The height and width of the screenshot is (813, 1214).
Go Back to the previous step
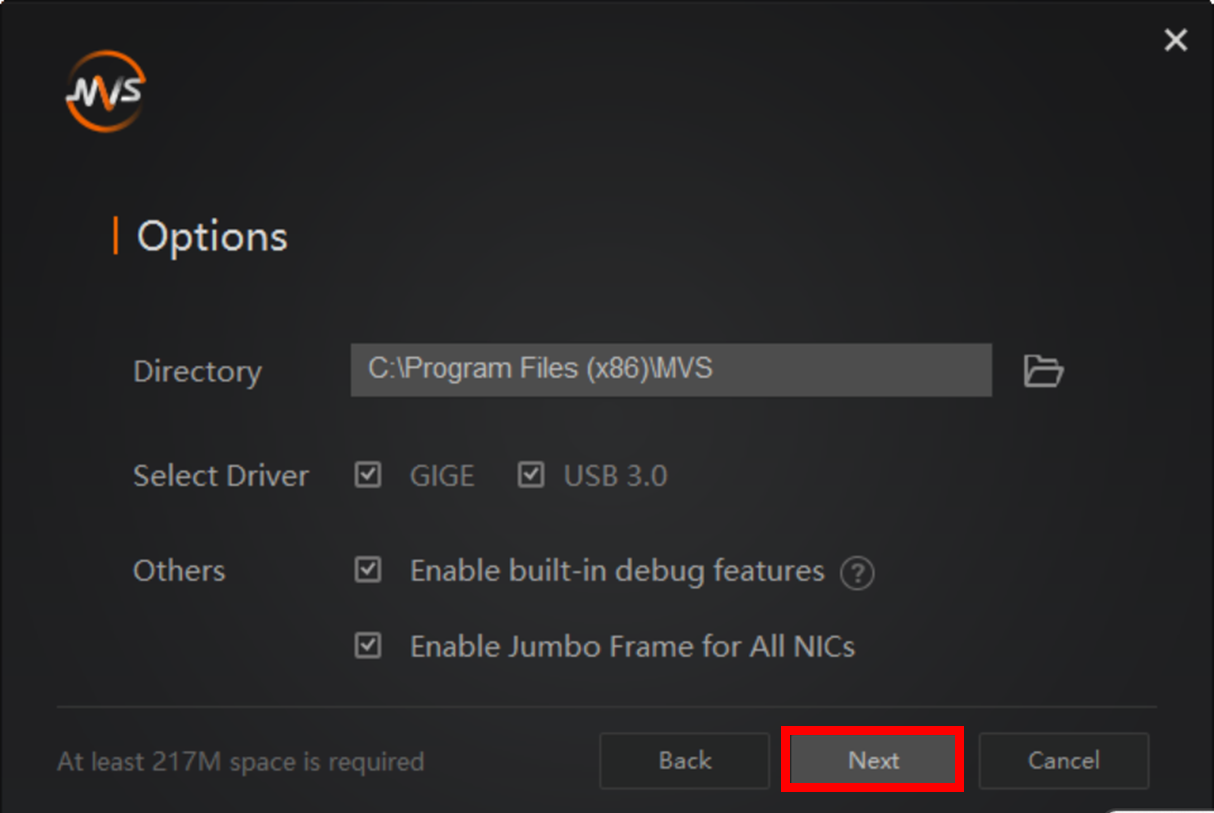[x=685, y=760]
